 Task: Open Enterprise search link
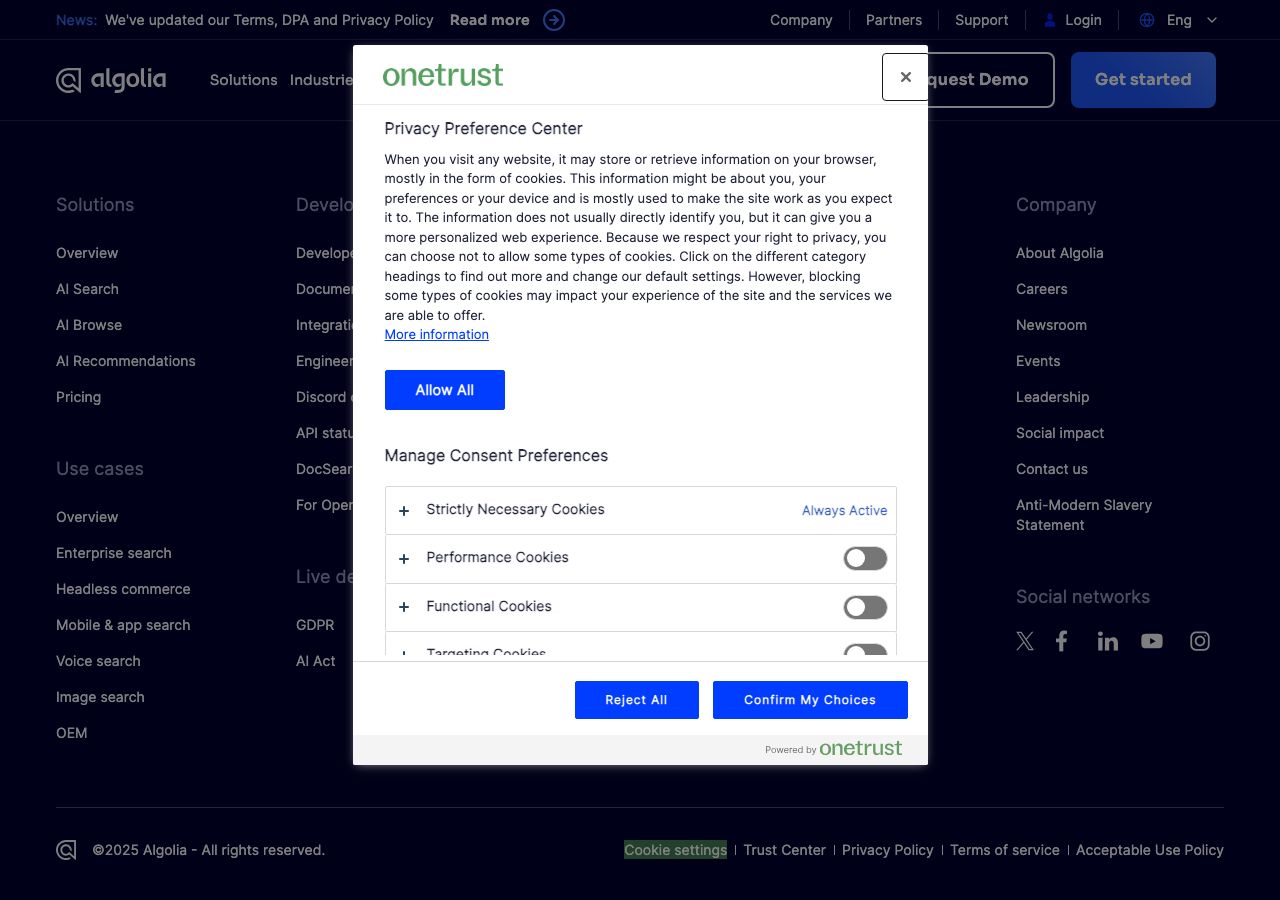pyautogui.click(x=114, y=553)
